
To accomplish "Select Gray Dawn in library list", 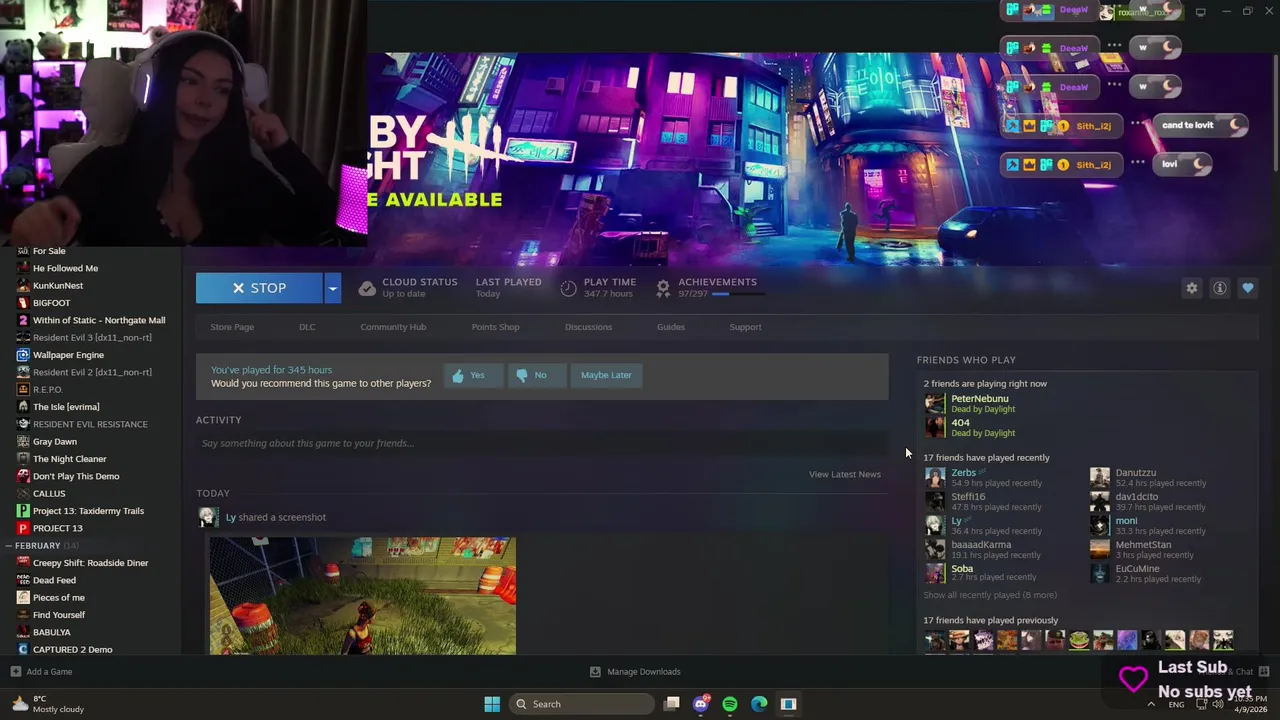I will pos(55,441).
